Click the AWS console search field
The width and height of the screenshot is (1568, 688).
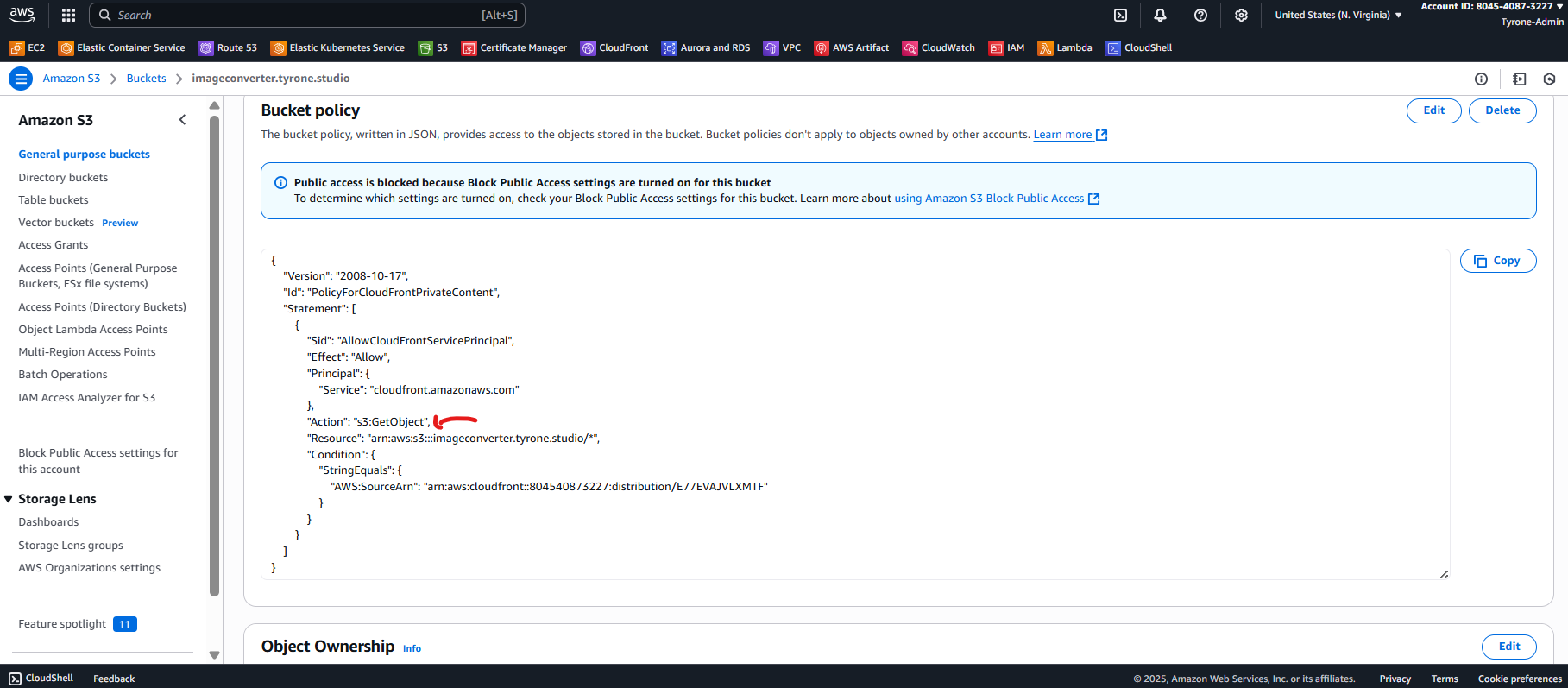point(306,15)
